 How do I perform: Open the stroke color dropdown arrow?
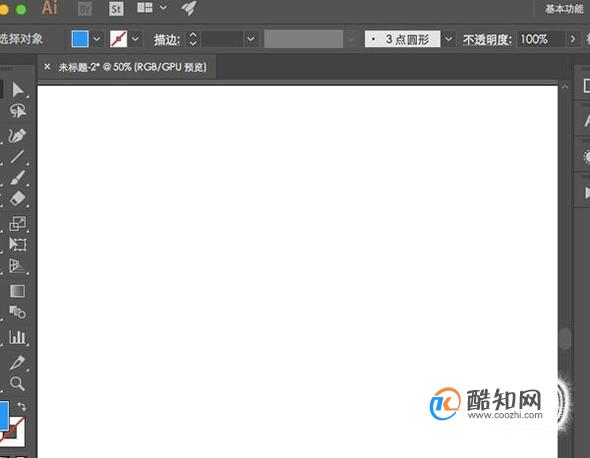tap(135, 39)
